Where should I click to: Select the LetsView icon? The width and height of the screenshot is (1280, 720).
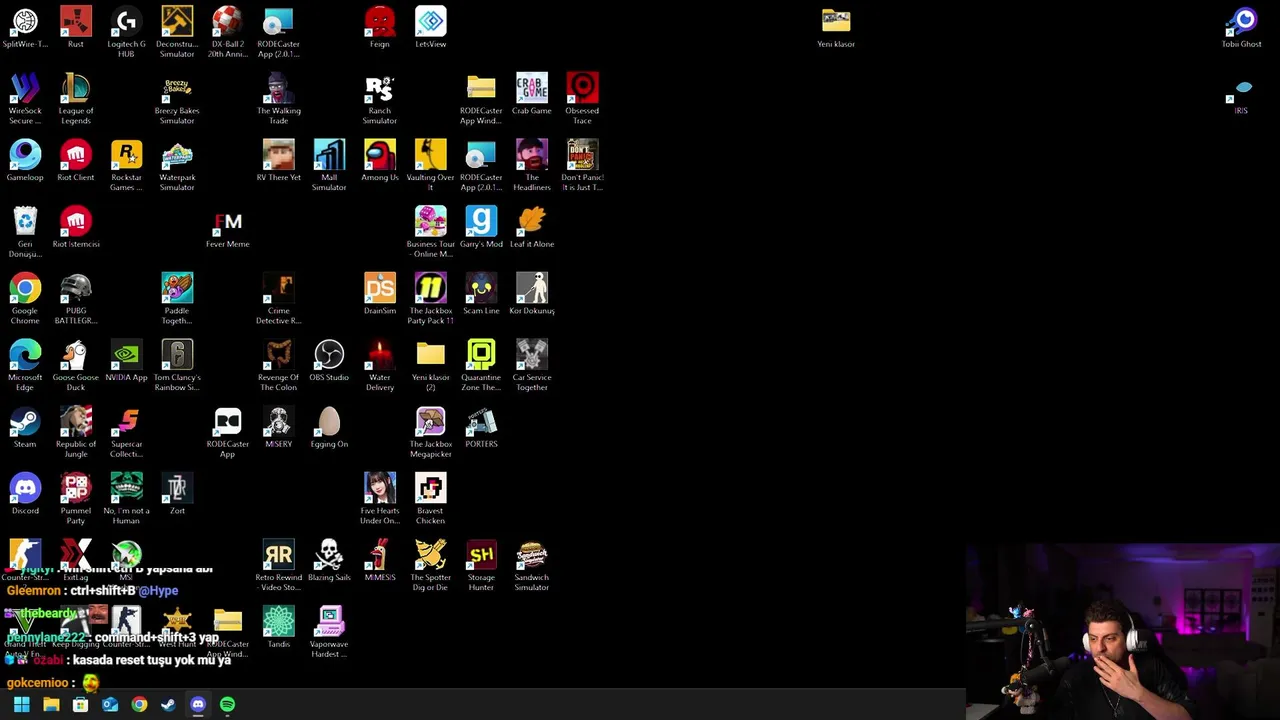(431, 27)
